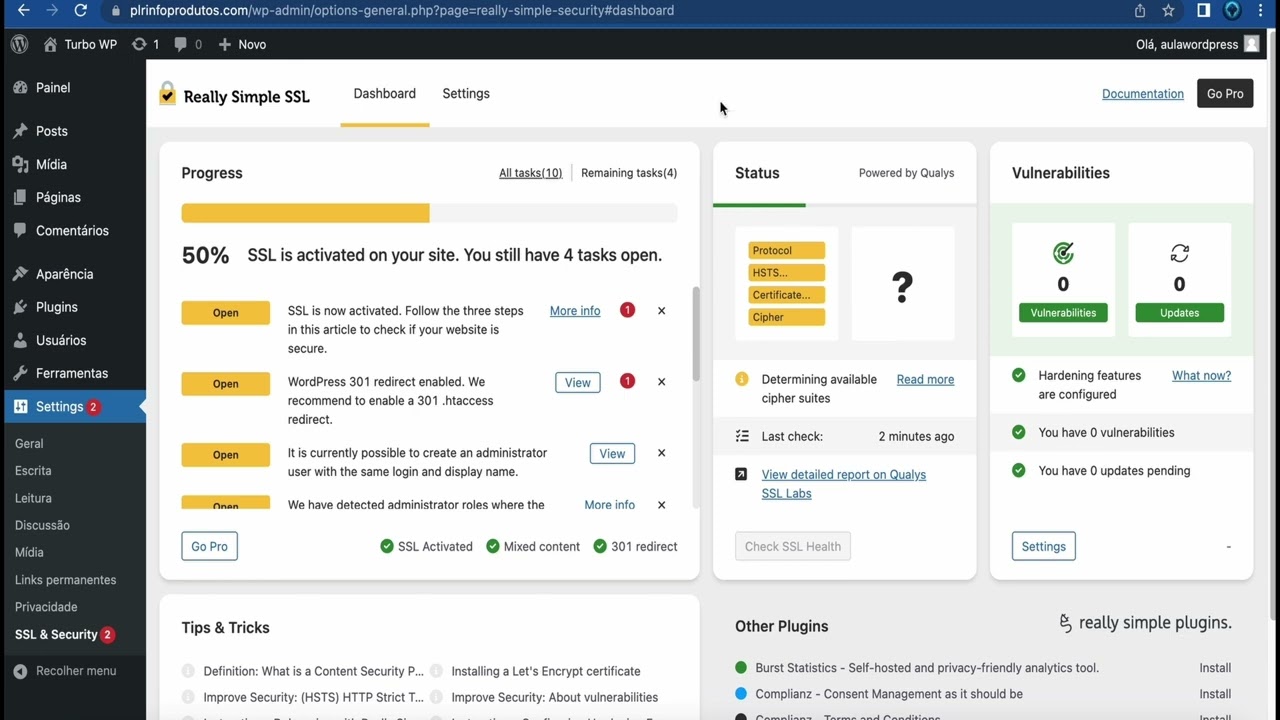Open the Escrita settings submenu
The height and width of the screenshot is (720, 1280).
(33, 470)
